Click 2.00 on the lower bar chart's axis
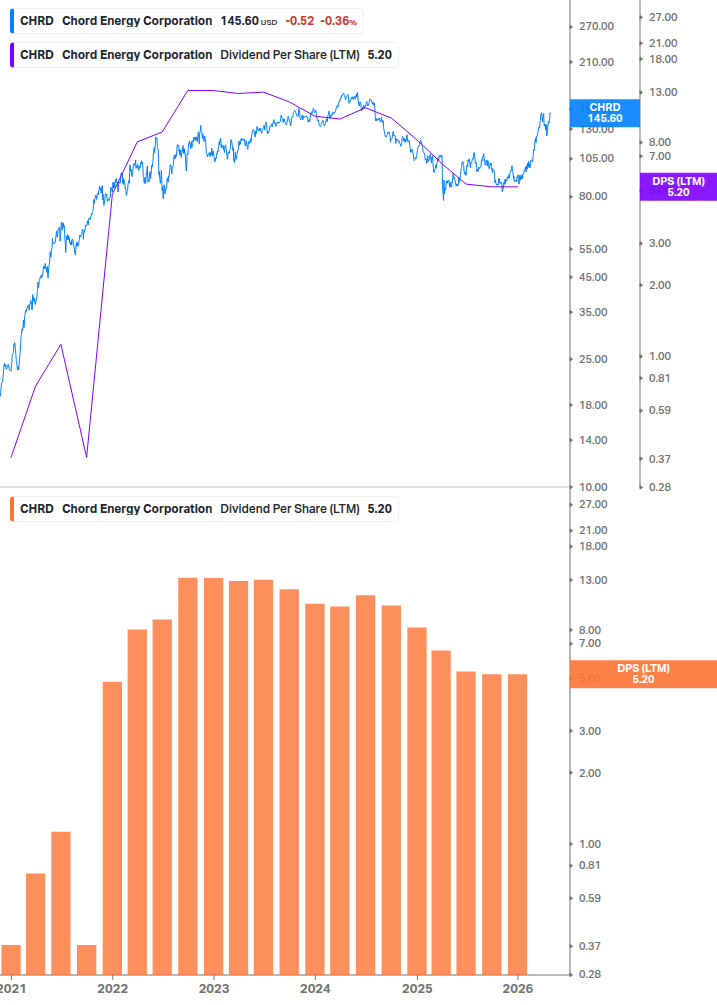Image resolution: width=717 pixels, height=1005 pixels. (x=590, y=773)
